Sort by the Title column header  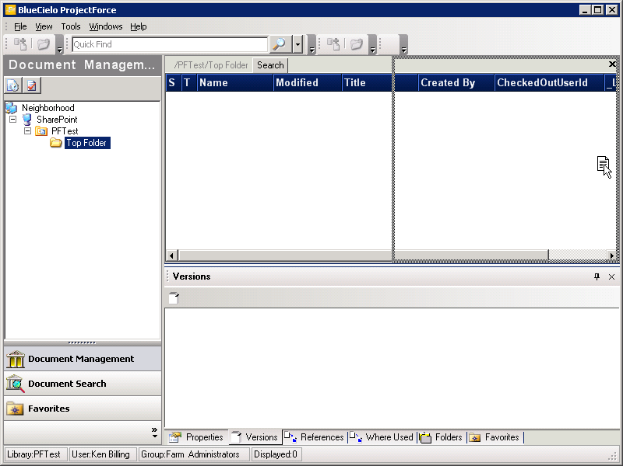click(x=367, y=83)
